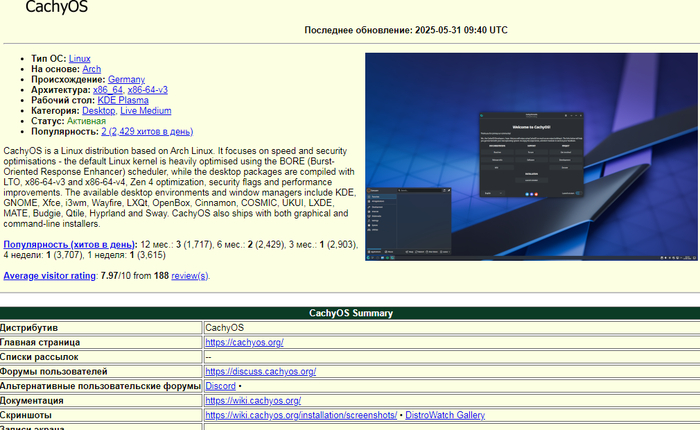Open the wiki.cachyos.org documentation link

pyautogui.click(x=253, y=400)
